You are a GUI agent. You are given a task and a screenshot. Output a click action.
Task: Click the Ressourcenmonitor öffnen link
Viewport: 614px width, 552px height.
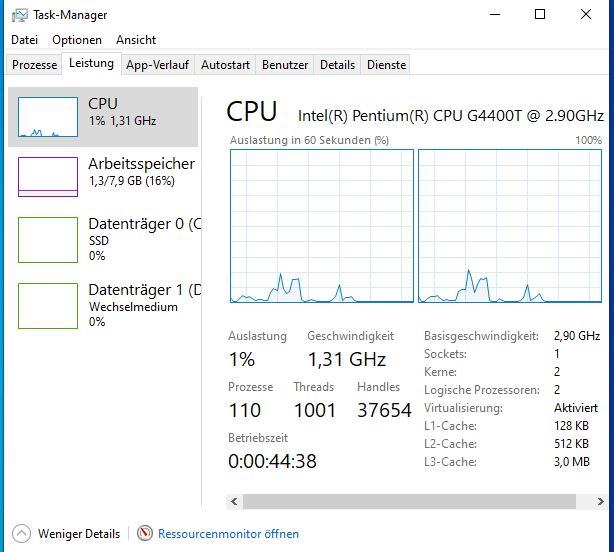[228, 534]
